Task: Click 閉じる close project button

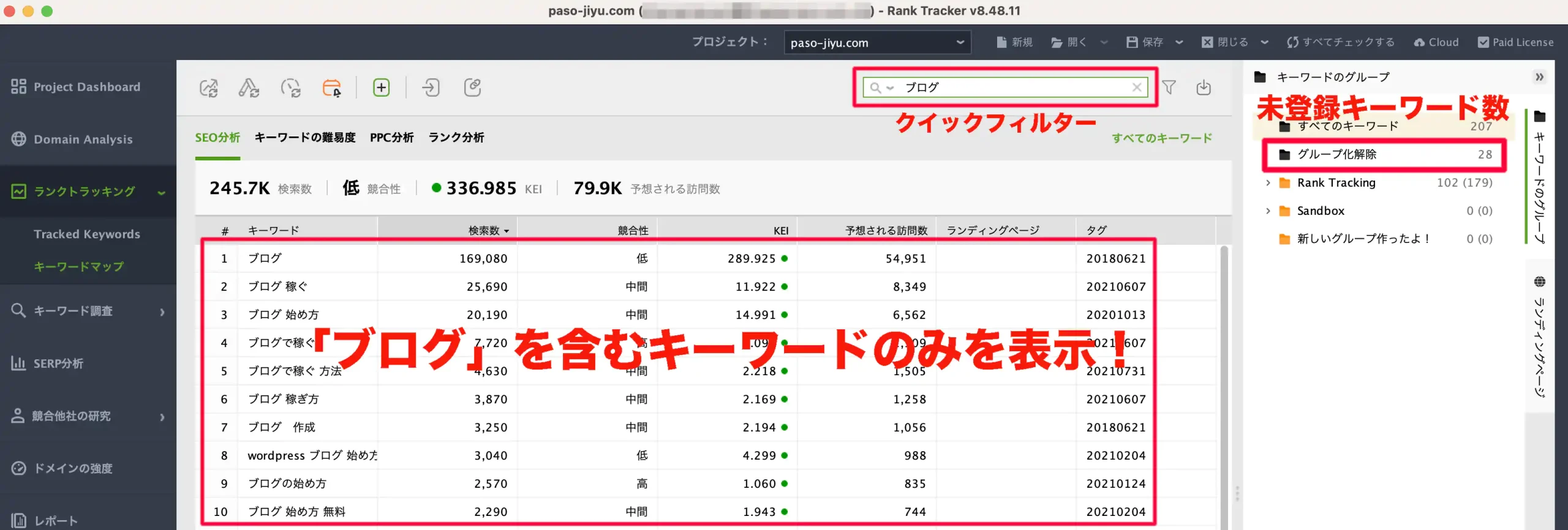Action: click(x=1225, y=42)
